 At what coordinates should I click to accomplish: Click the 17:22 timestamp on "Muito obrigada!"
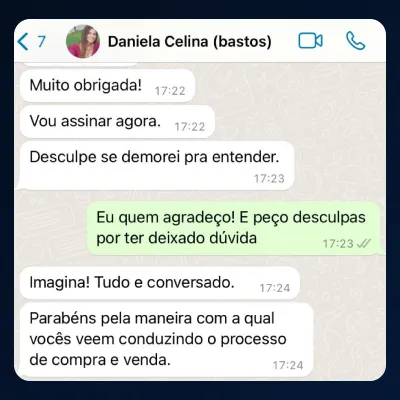point(170,91)
